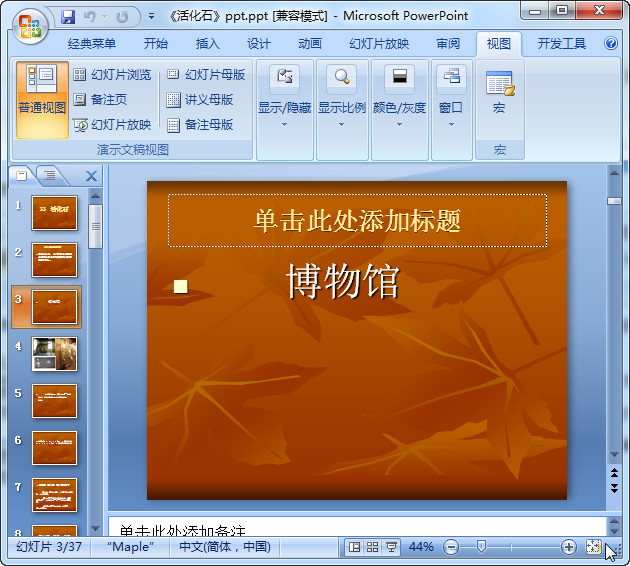
Task: Switch to 普通视图 normal view
Action: (x=42, y=100)
